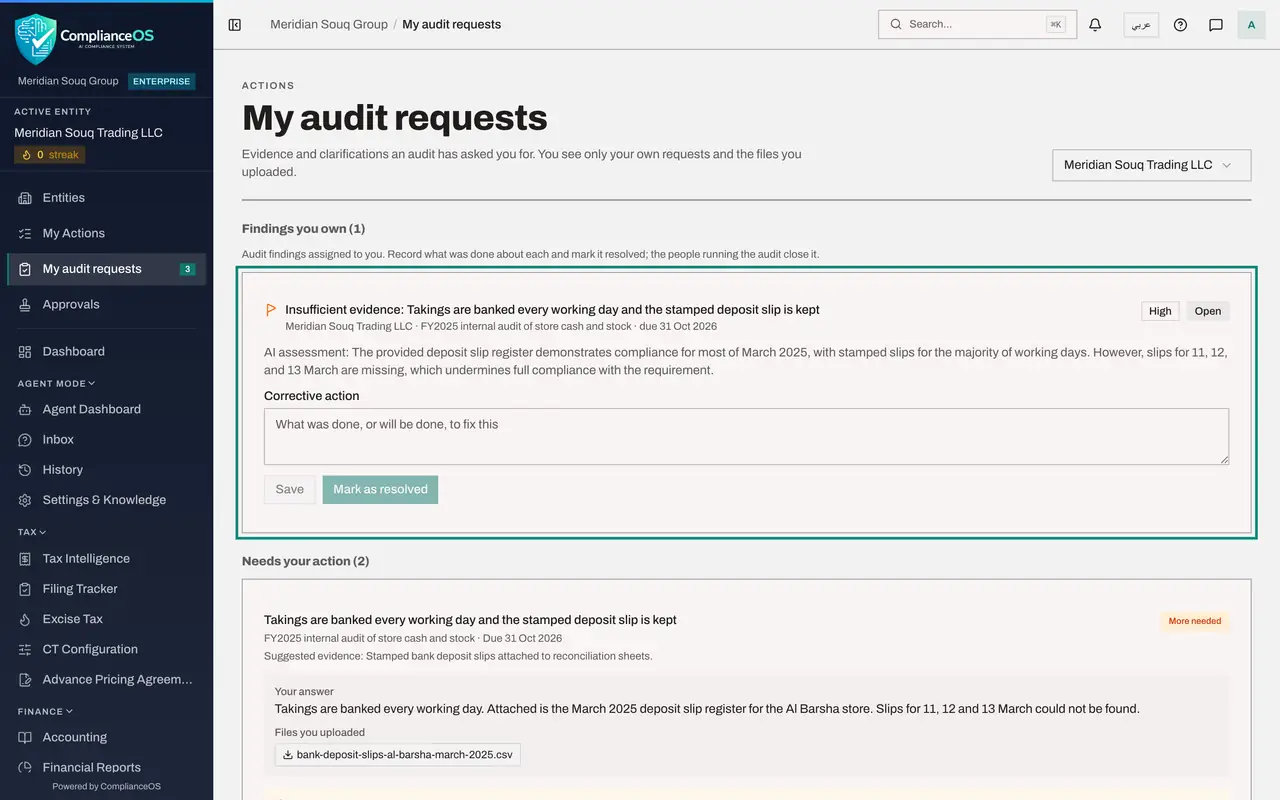Viewport: 1280px width, 800px height.
Task: Open the Meridian Souq Trading LLC entity dropdown
Action: point(1151,165)
